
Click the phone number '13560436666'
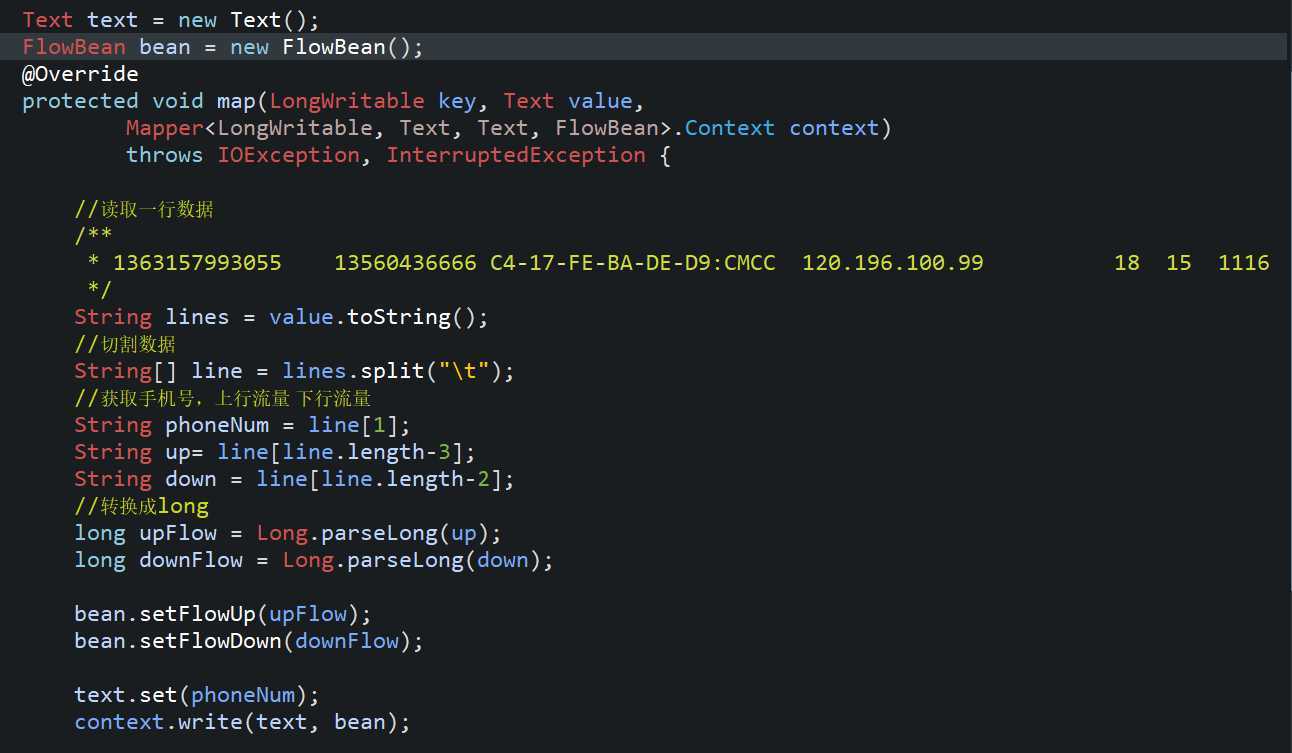click(405, 263)
